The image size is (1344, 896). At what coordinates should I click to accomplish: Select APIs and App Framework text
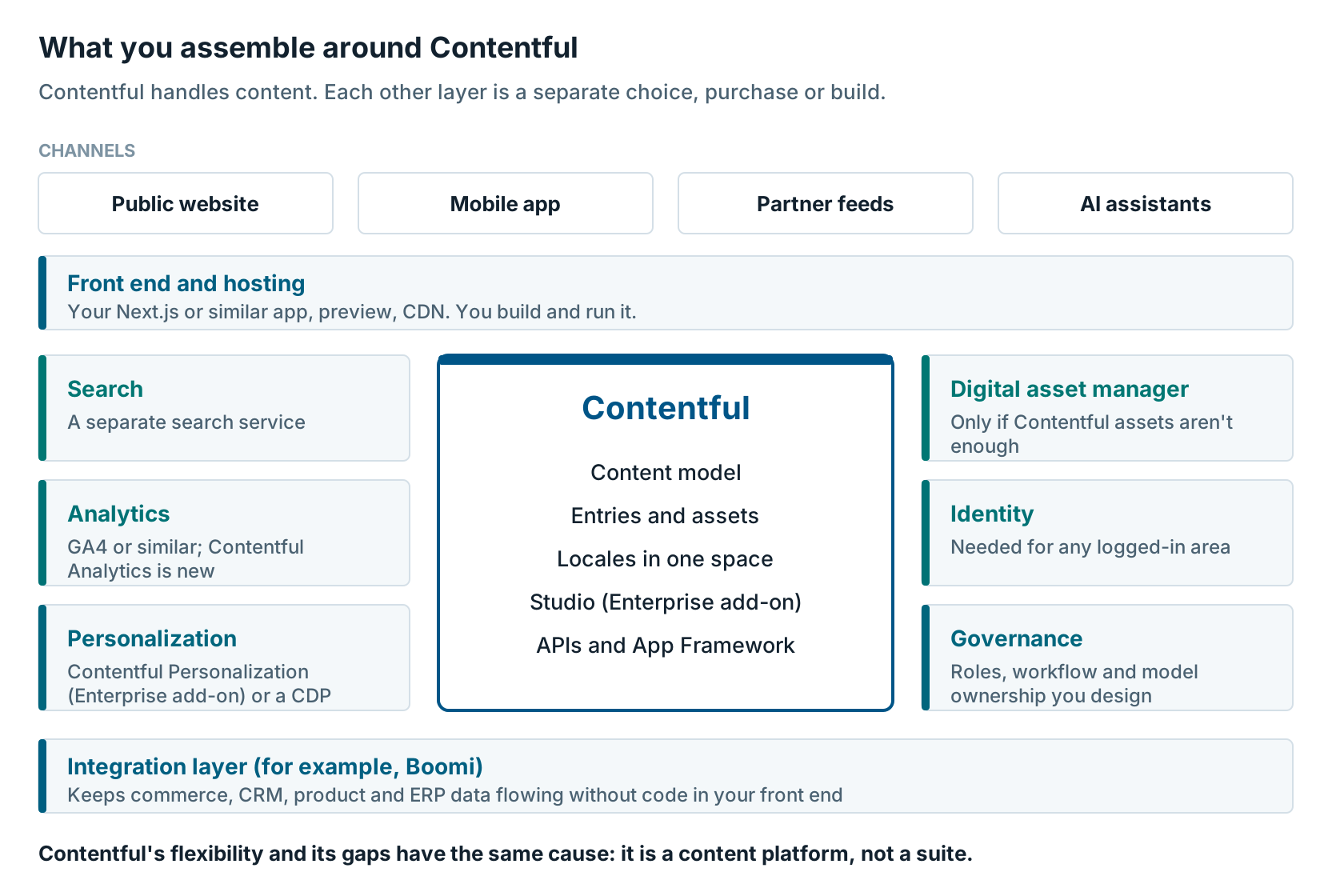666,646
